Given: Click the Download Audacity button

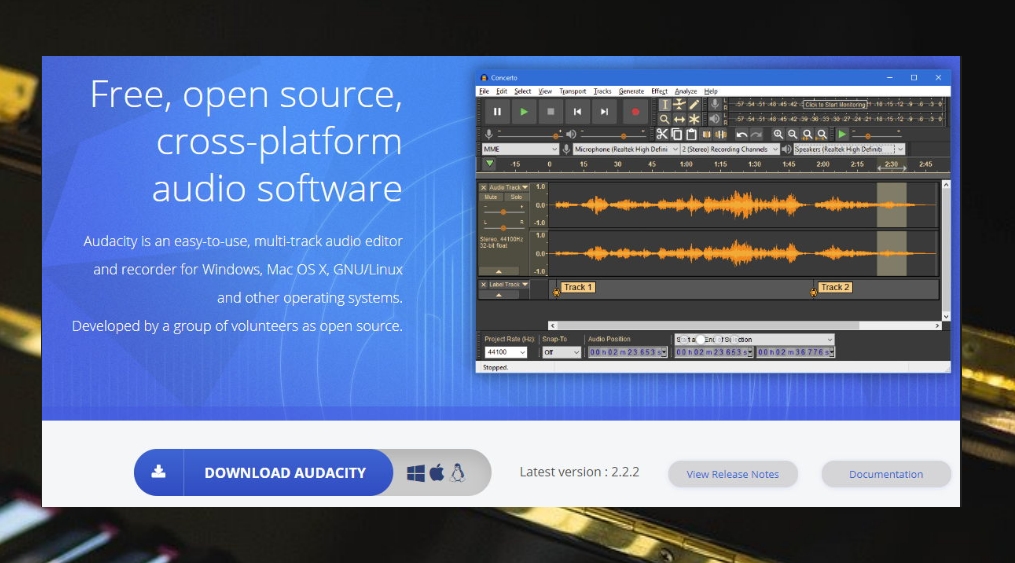Looking at the screenshot, I should [x=263, y=472].
